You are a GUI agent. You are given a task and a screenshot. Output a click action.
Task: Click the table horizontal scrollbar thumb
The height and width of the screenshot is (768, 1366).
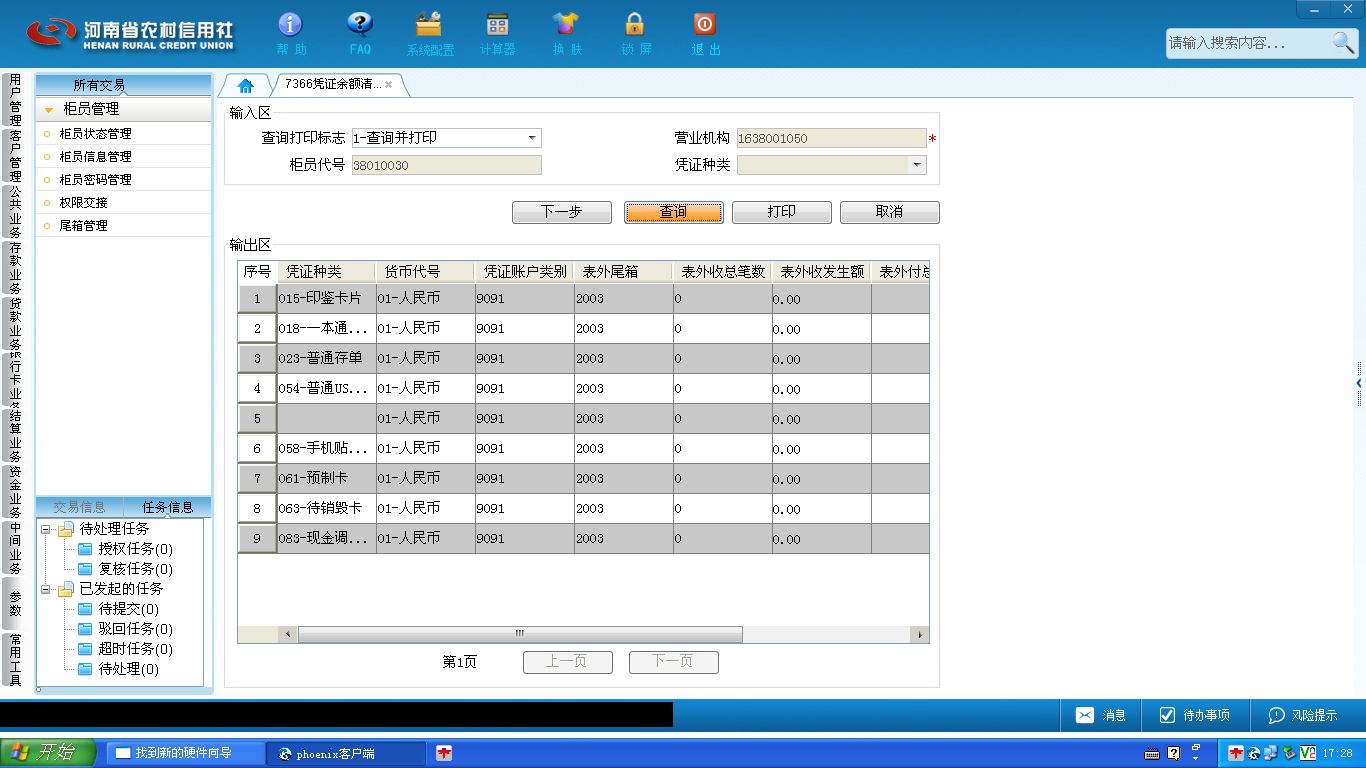click(x=520, y=634)
